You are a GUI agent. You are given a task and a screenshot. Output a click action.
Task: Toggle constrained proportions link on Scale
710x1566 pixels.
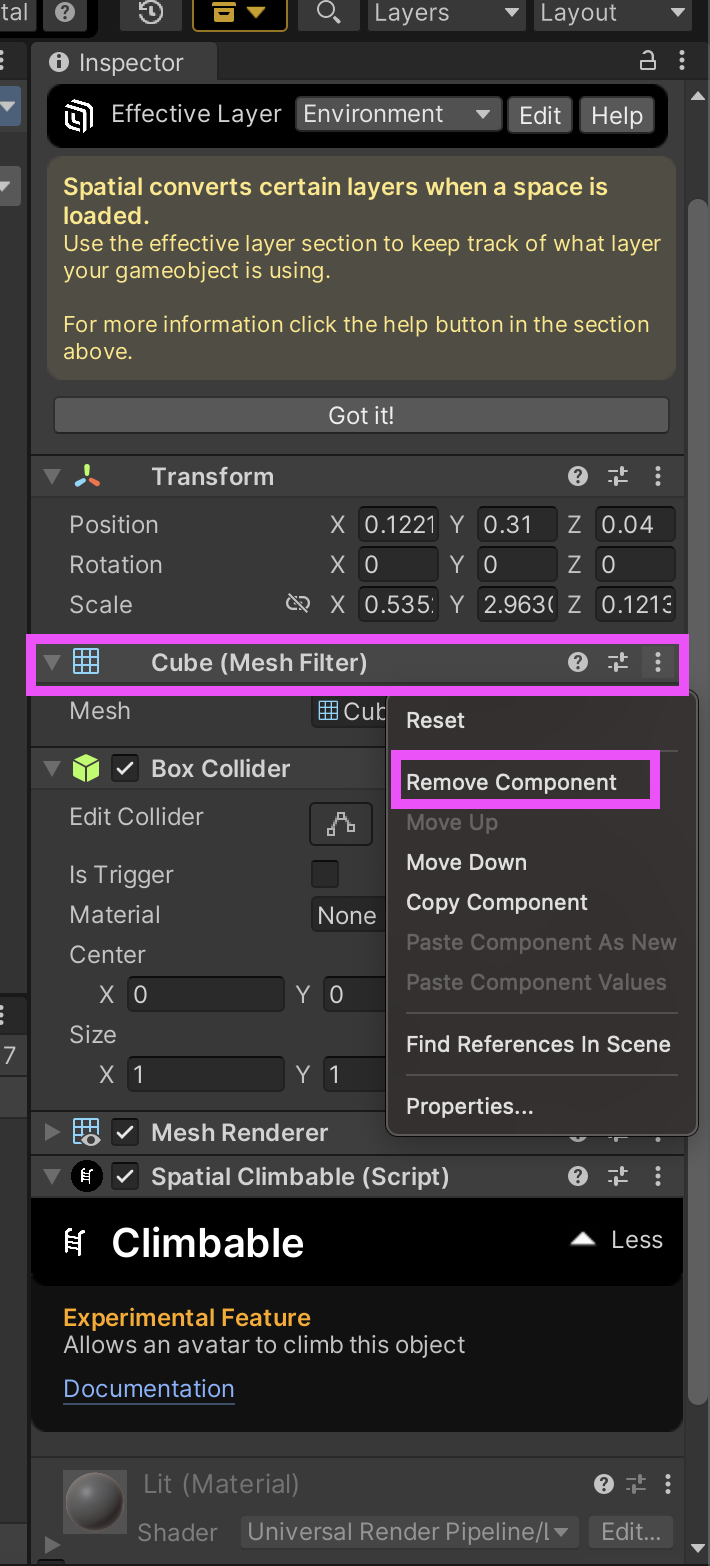pos(298,604)
